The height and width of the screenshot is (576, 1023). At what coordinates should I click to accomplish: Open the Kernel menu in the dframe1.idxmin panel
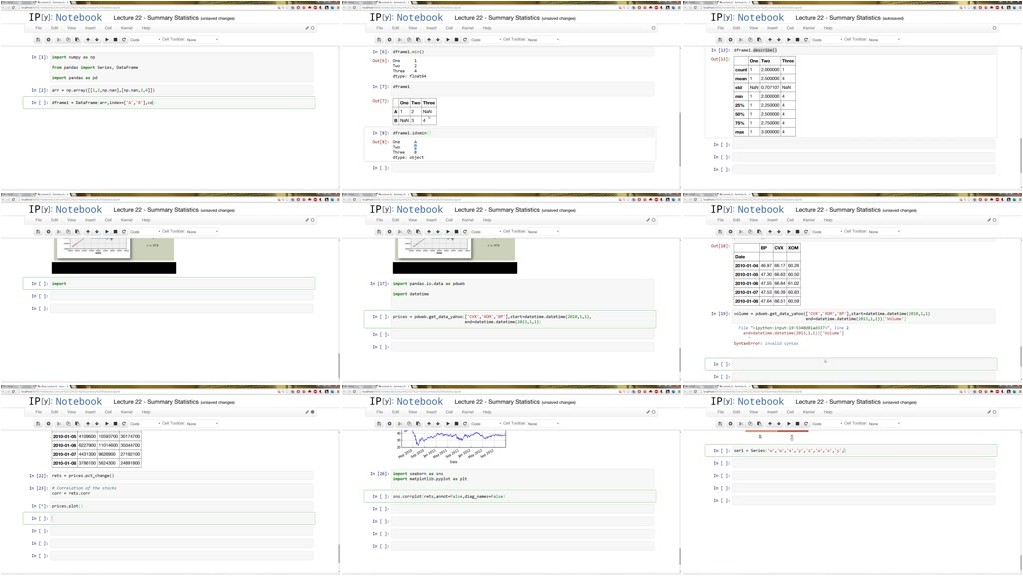(468, 28)
